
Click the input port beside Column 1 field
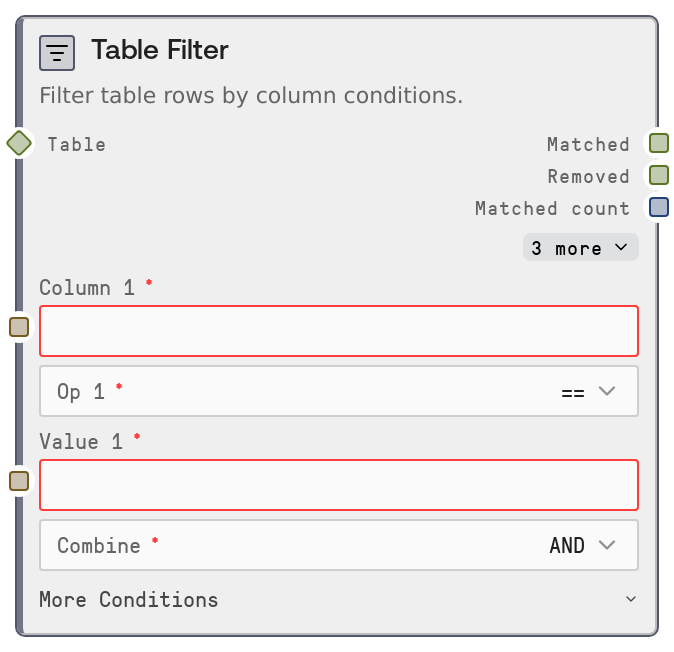[19, 327]
